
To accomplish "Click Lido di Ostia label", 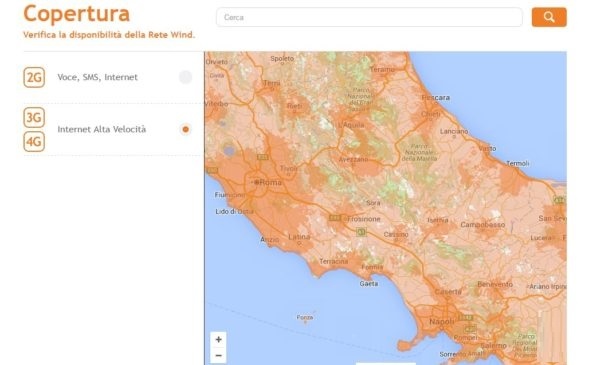I will click(x=234, y=211).
